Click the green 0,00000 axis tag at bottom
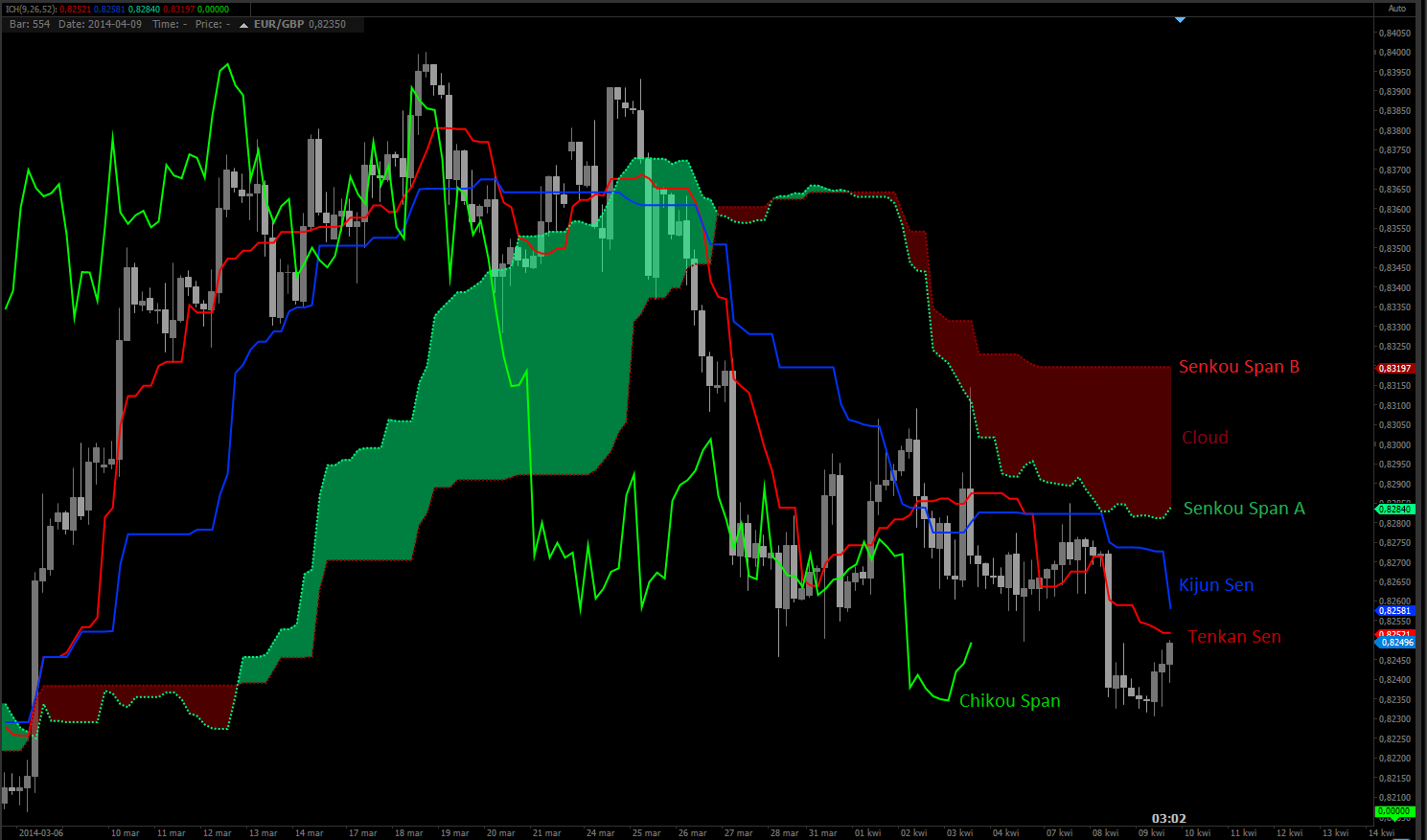This screenshot has width=1427, height=840. coord(1394,811)
